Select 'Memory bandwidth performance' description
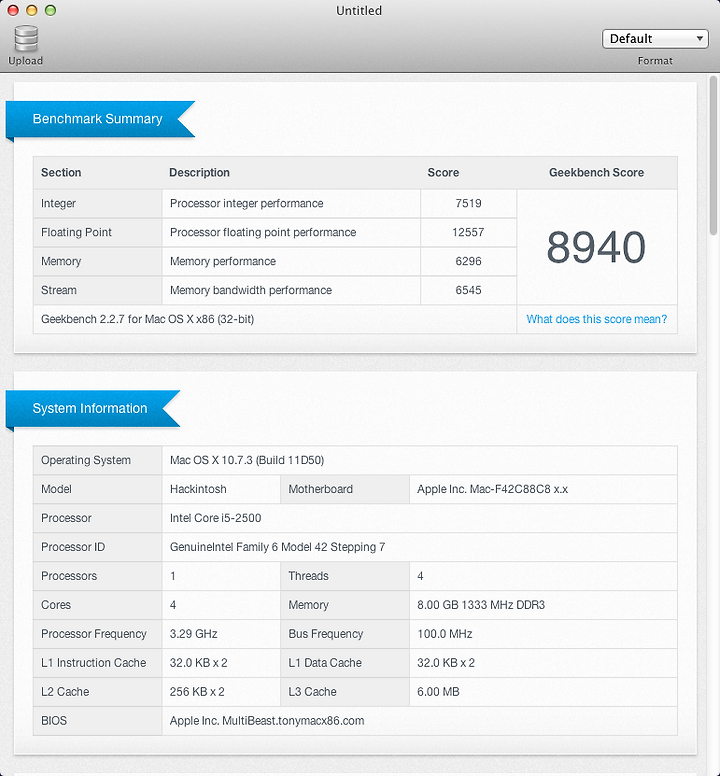Screen dimensions: 720x776 [251, 291]
